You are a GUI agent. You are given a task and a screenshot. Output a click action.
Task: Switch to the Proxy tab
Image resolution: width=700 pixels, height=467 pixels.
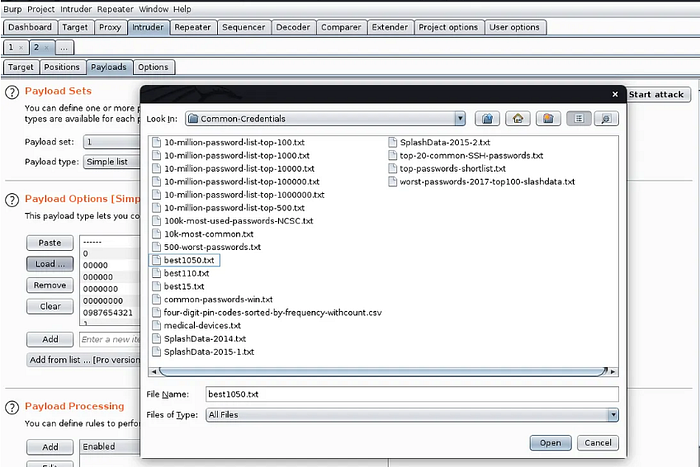click(x=110, y=27)
